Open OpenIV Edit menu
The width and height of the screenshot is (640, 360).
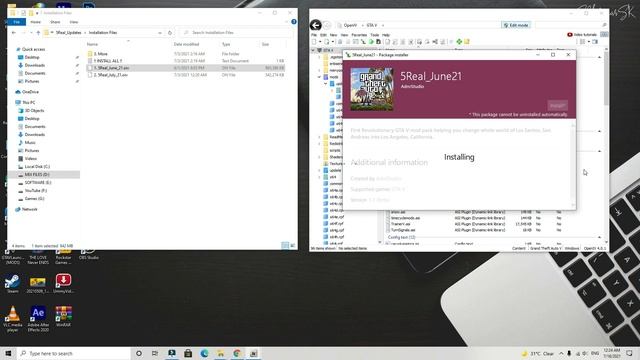[323, 35]
